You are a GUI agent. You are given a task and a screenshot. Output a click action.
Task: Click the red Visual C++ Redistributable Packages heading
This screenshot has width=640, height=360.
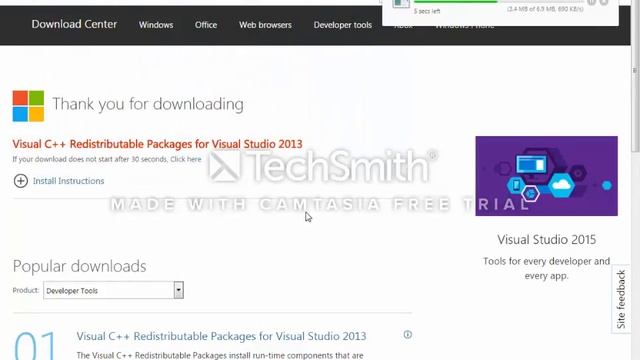[158, 144]
